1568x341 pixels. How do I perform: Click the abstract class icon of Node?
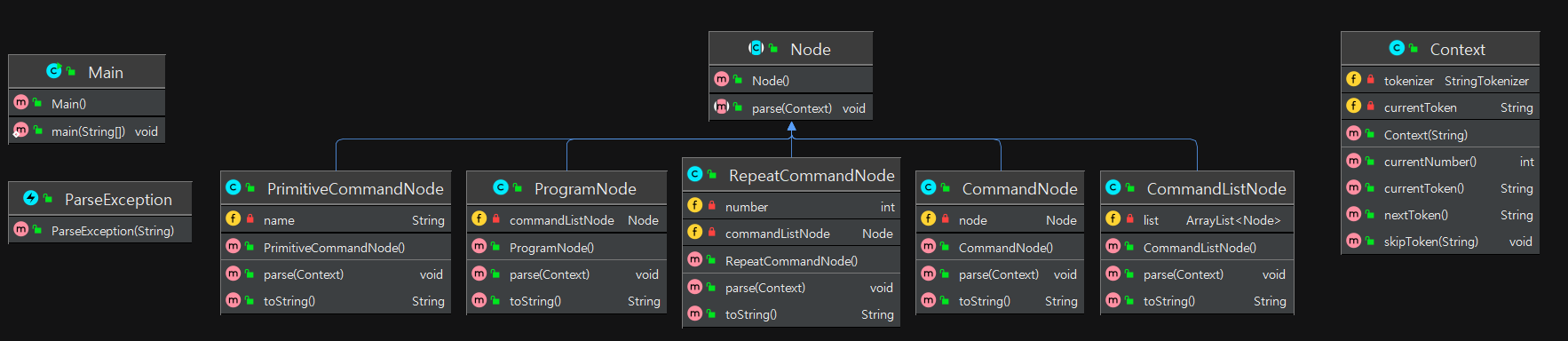(x=756, y=48)
